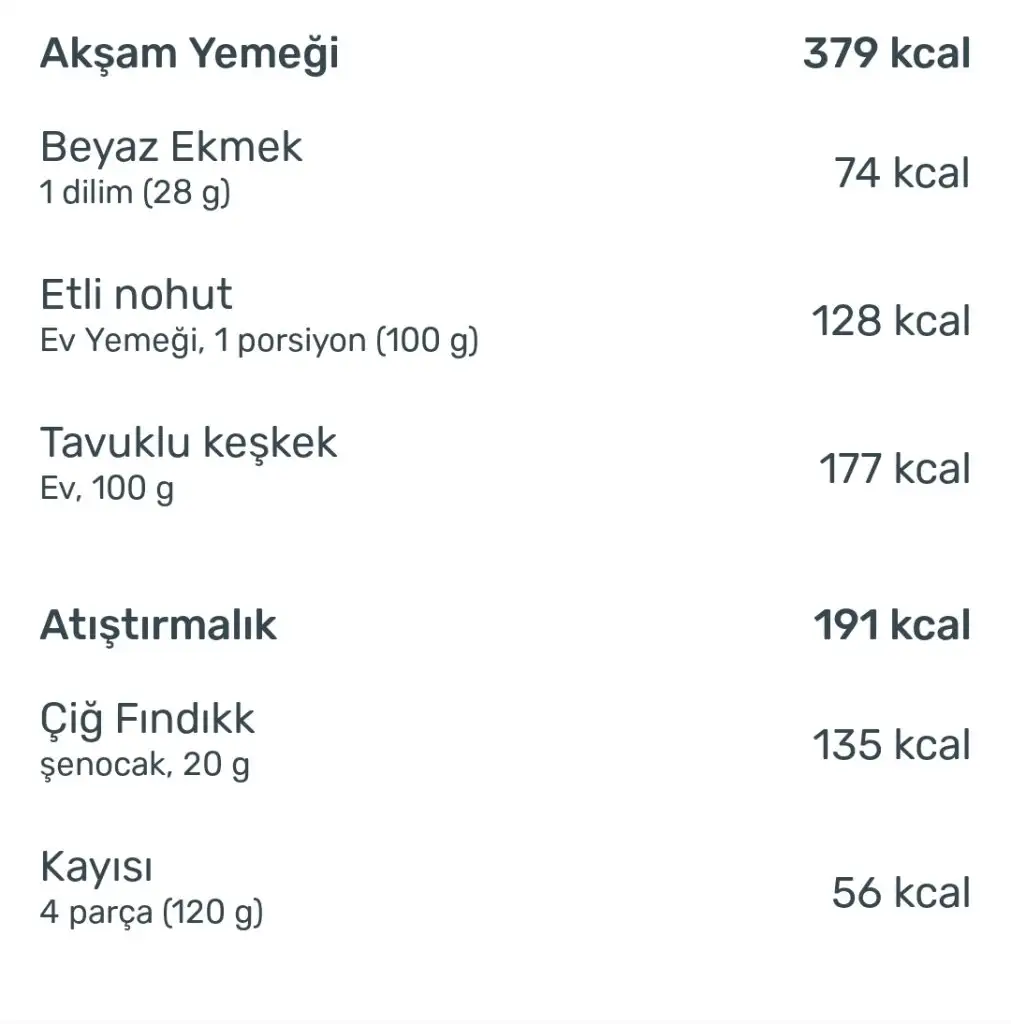Tap the 1 dilim (28 g) portion text
The image size is (1011, 1024).
coord(135,192)
